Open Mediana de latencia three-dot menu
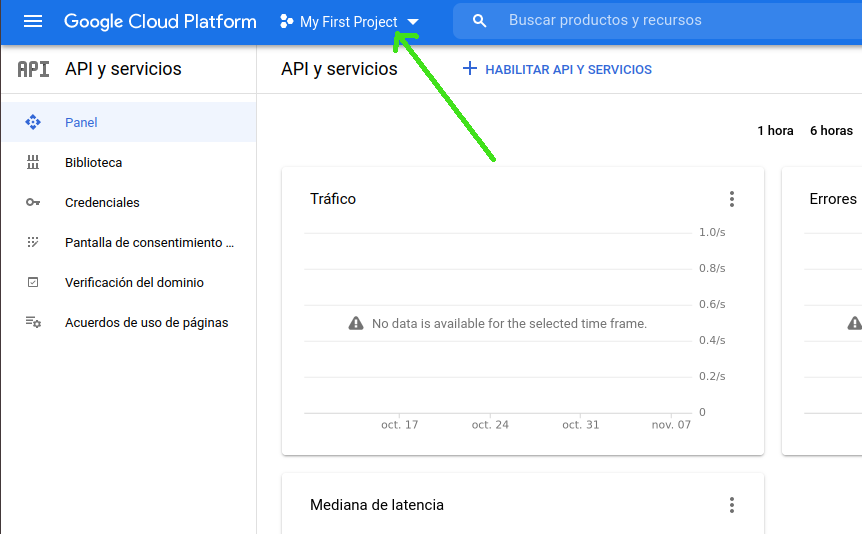The width and height of the screenshot is (862, 534). (x=732, y=505)
